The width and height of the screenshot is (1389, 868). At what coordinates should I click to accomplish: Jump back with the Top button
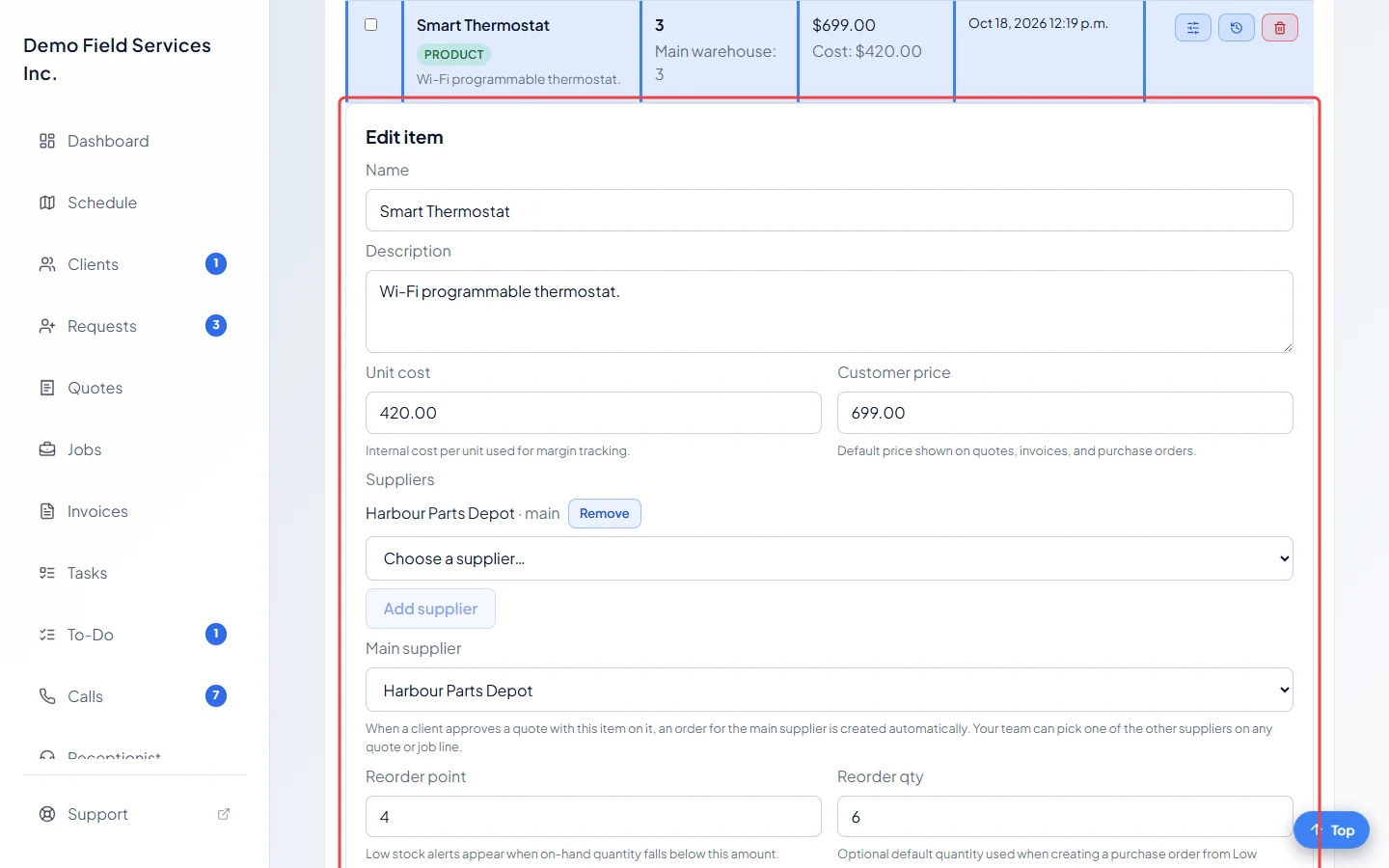(x=1331, y=830)
